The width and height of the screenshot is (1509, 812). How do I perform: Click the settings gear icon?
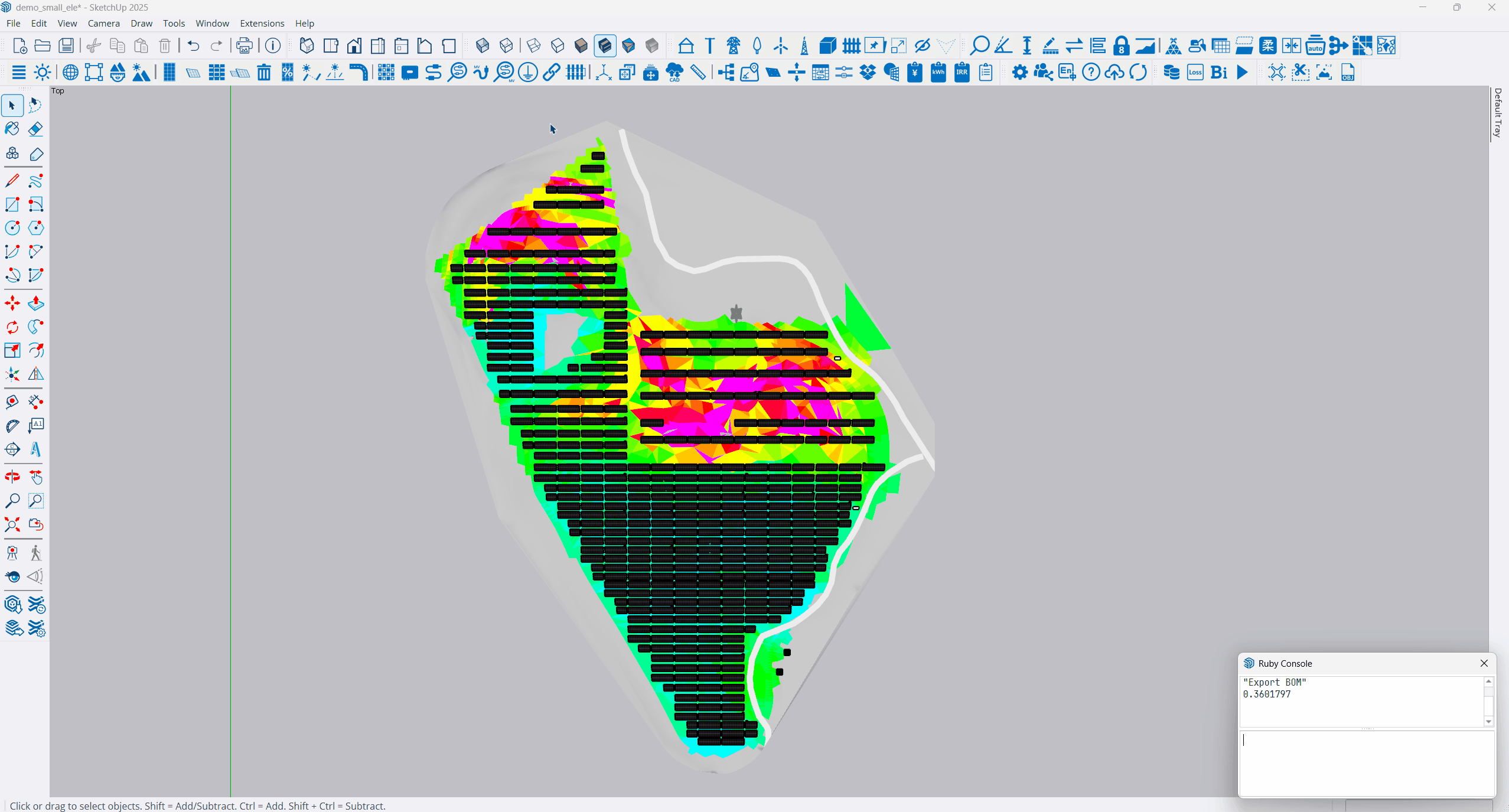point(1019,73)
